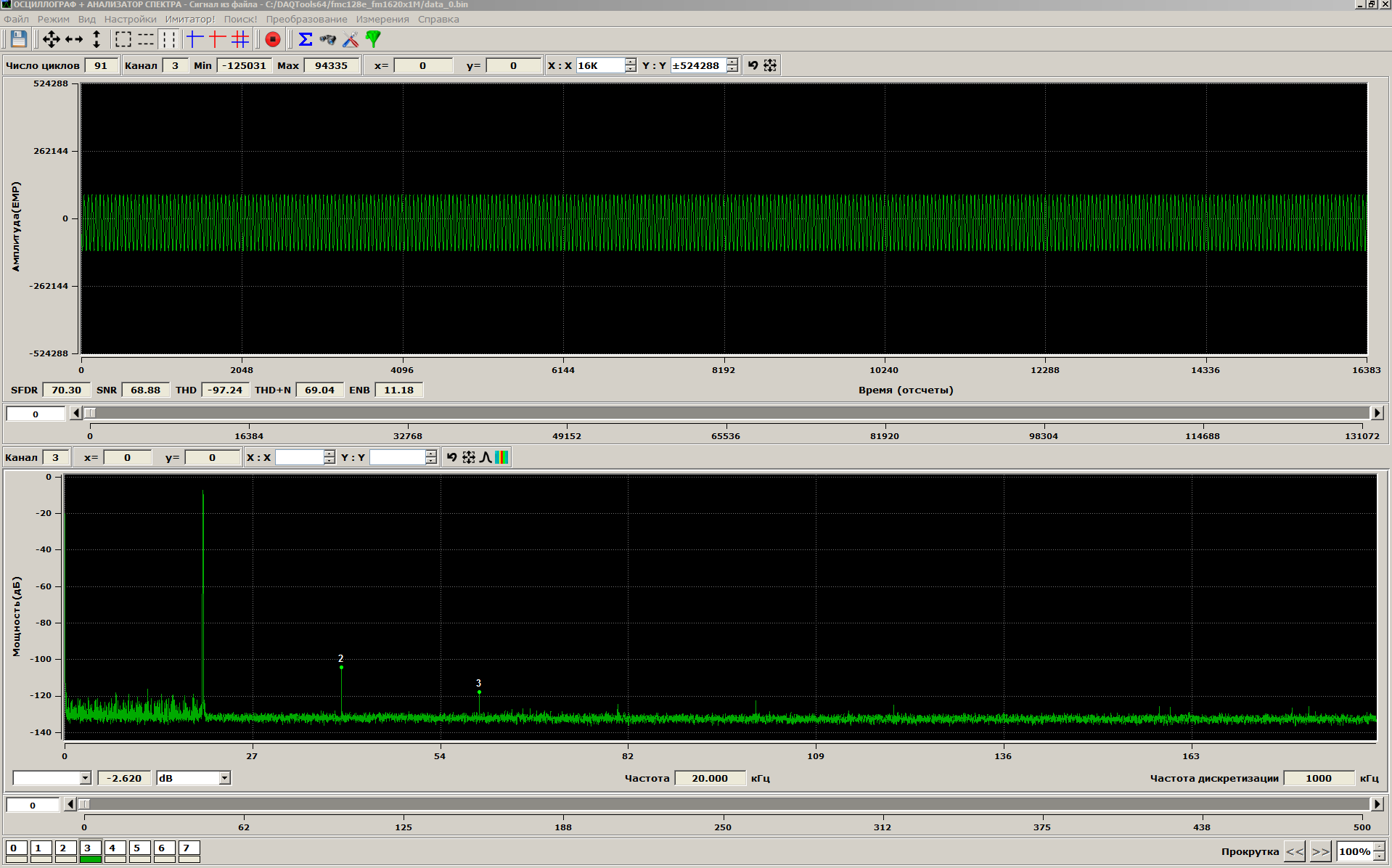Decrease Y:Y ±524288 value spinner down
Screen dimensions: 1392x868
(x=732, y=69)
